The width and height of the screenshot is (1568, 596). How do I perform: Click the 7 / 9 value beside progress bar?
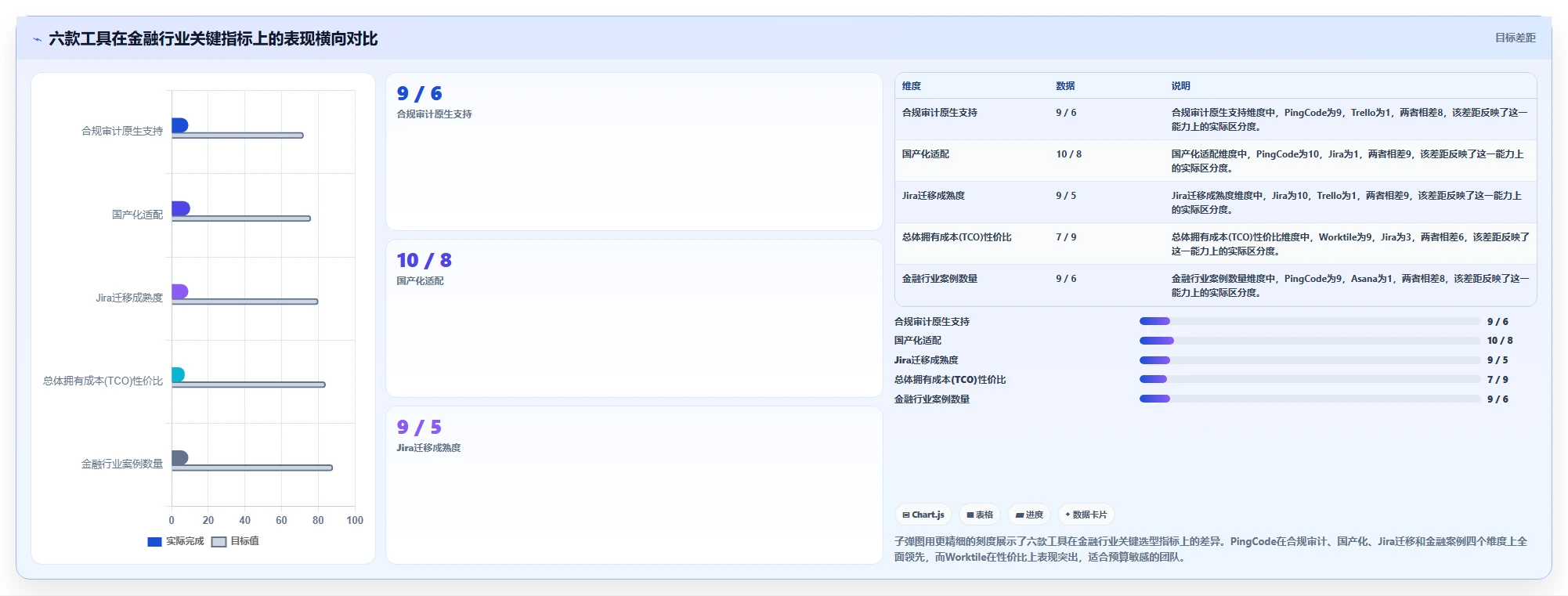(x=1498, y=379)
